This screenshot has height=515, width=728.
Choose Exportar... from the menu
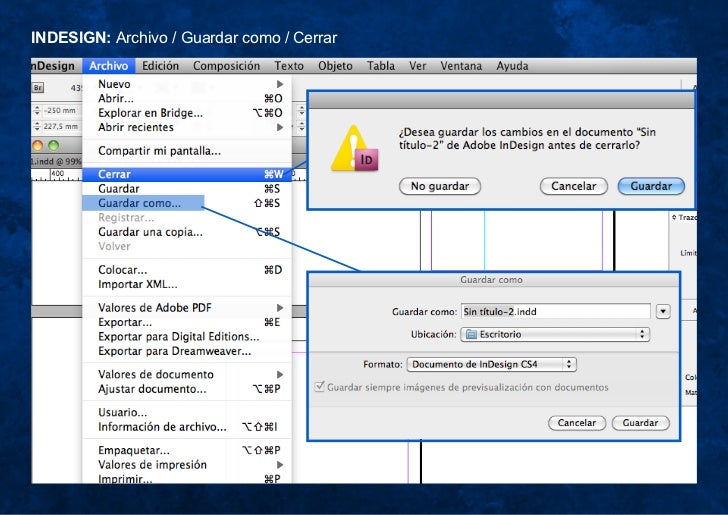tap(187, 322)
